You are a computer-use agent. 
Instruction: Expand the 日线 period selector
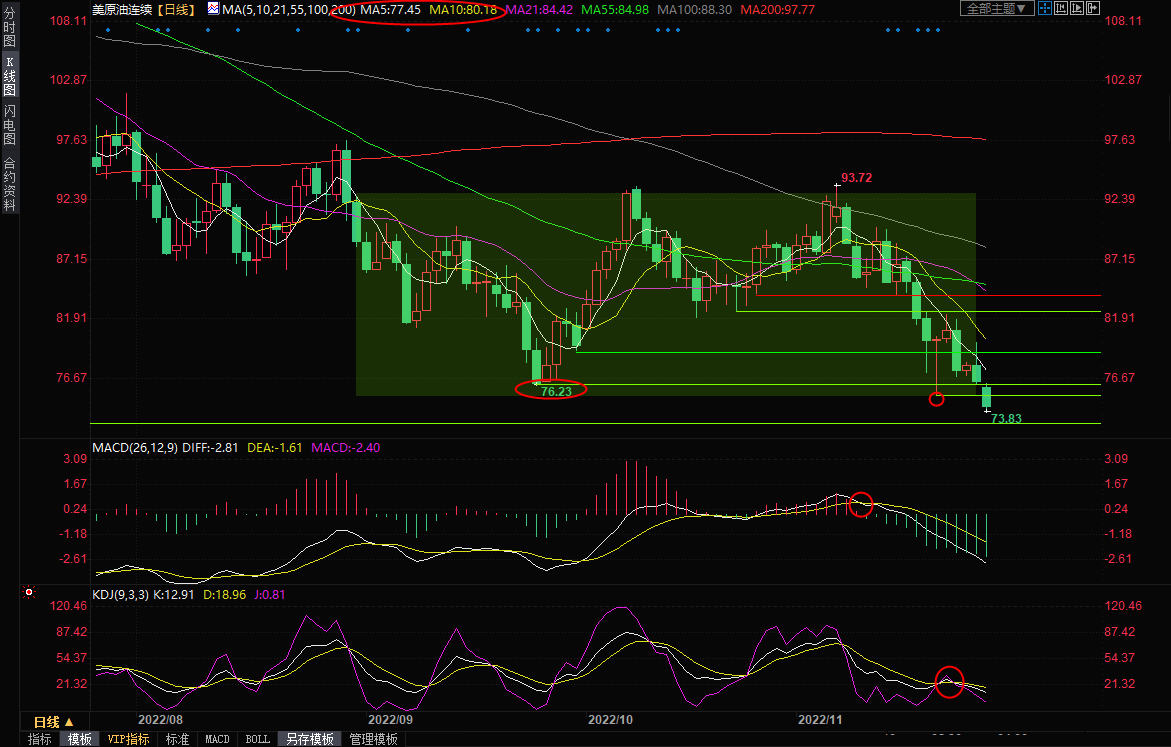coord(54,721)
